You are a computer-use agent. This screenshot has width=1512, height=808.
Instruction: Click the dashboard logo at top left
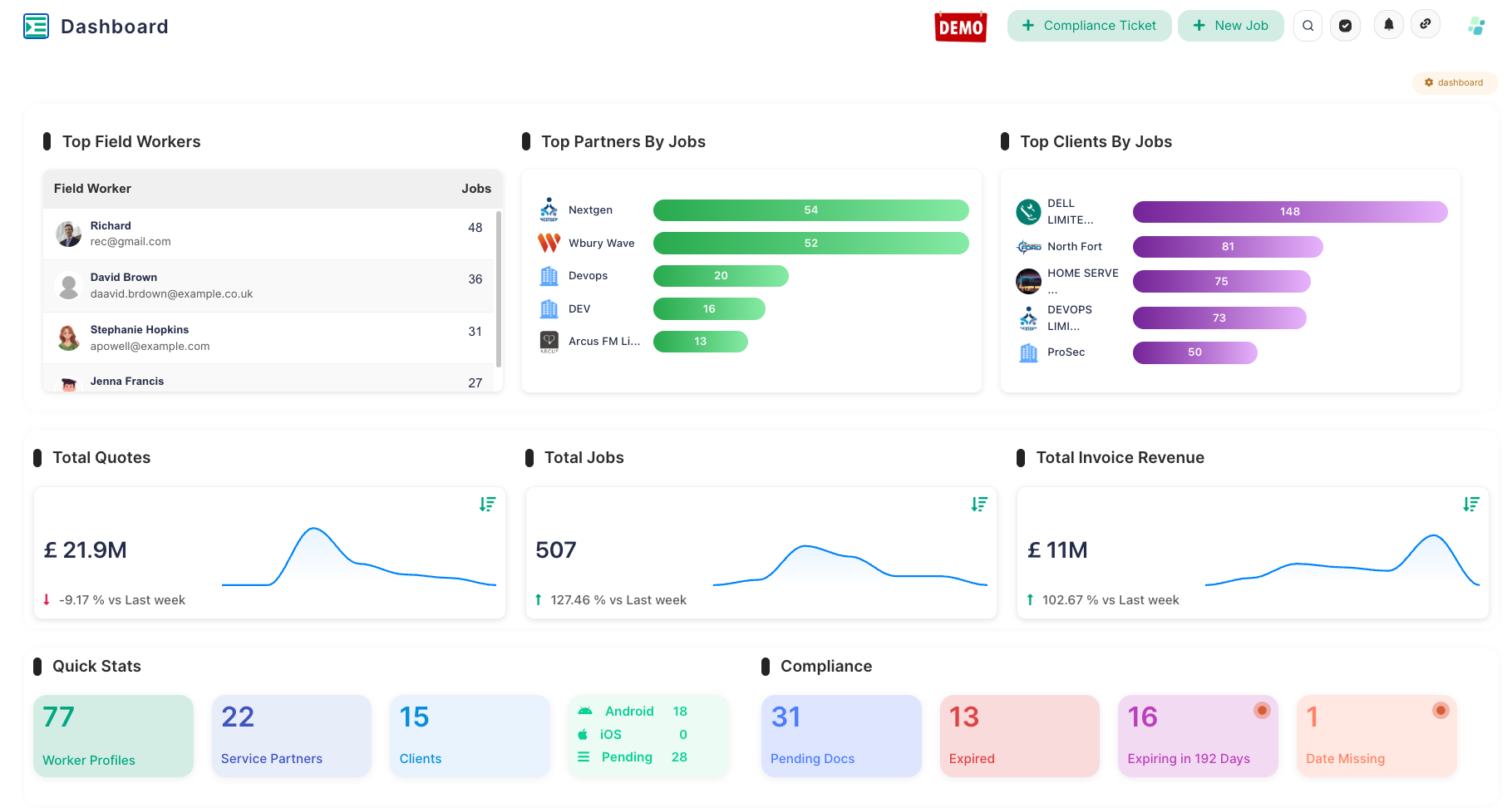point(37,26)
